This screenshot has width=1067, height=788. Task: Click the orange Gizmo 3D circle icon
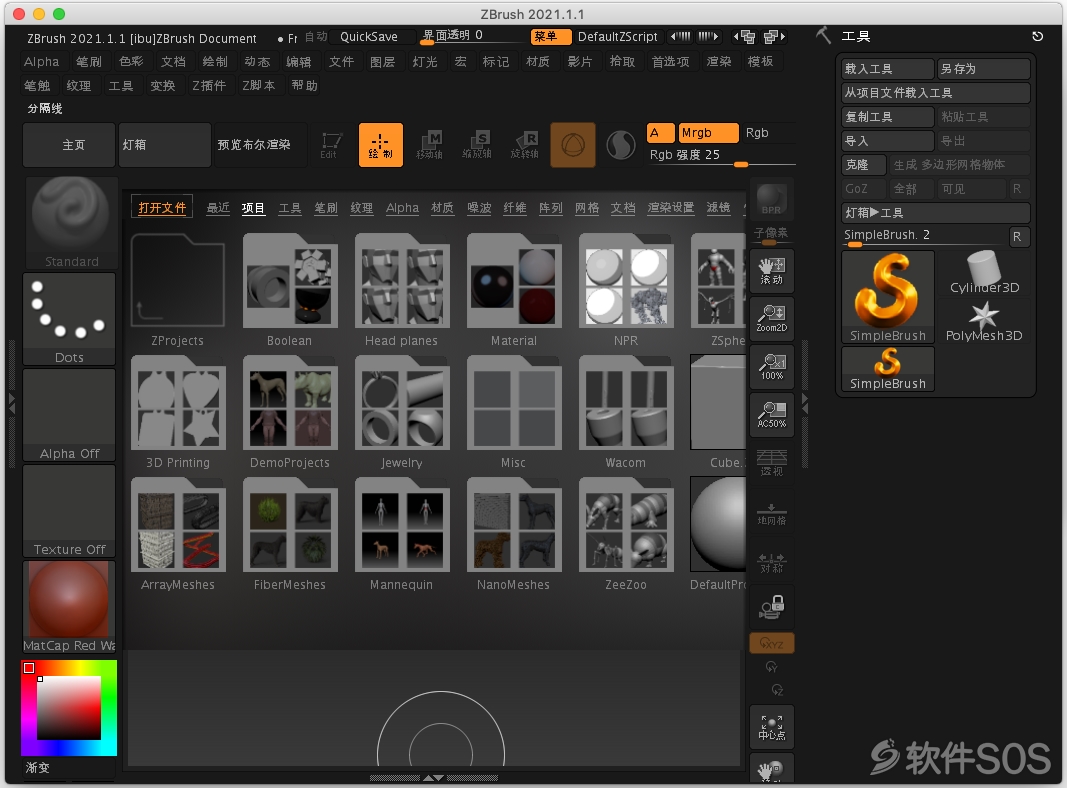(x=573, y=145)
